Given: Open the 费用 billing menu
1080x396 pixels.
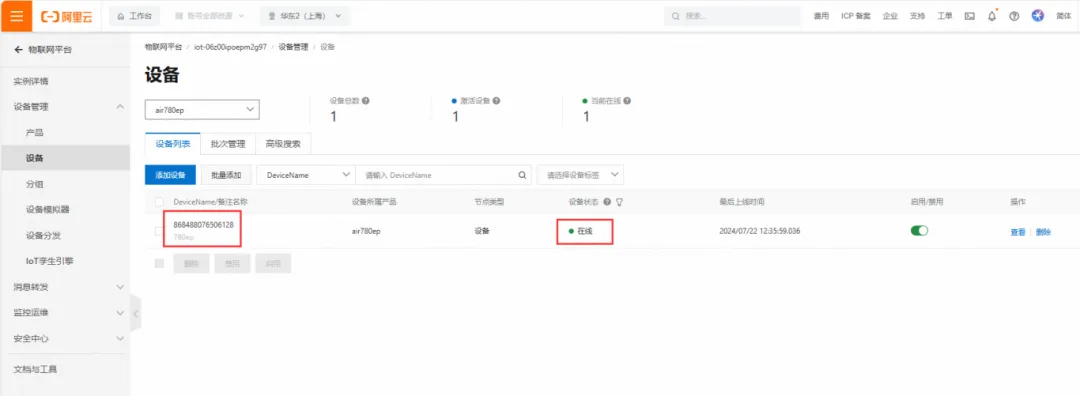Looking at the screenshot, I should (x=821, y=16).
